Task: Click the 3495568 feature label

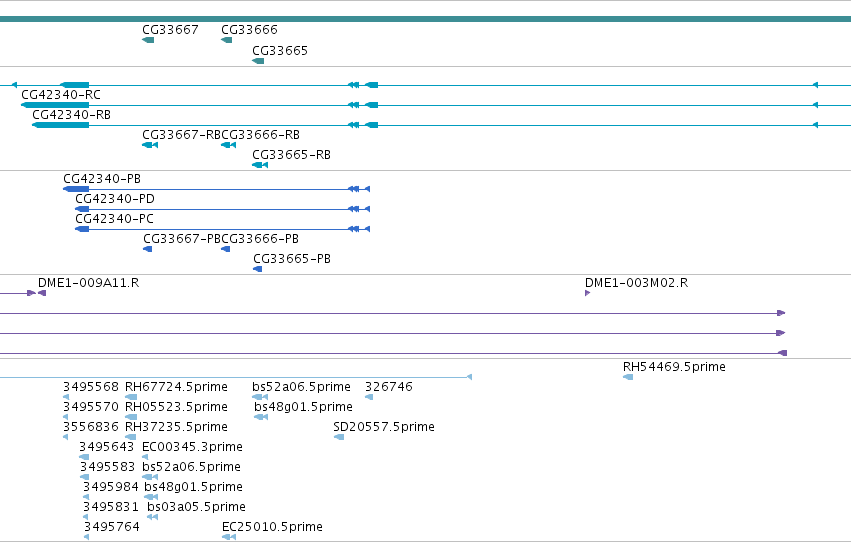Action: pos(91,387)
